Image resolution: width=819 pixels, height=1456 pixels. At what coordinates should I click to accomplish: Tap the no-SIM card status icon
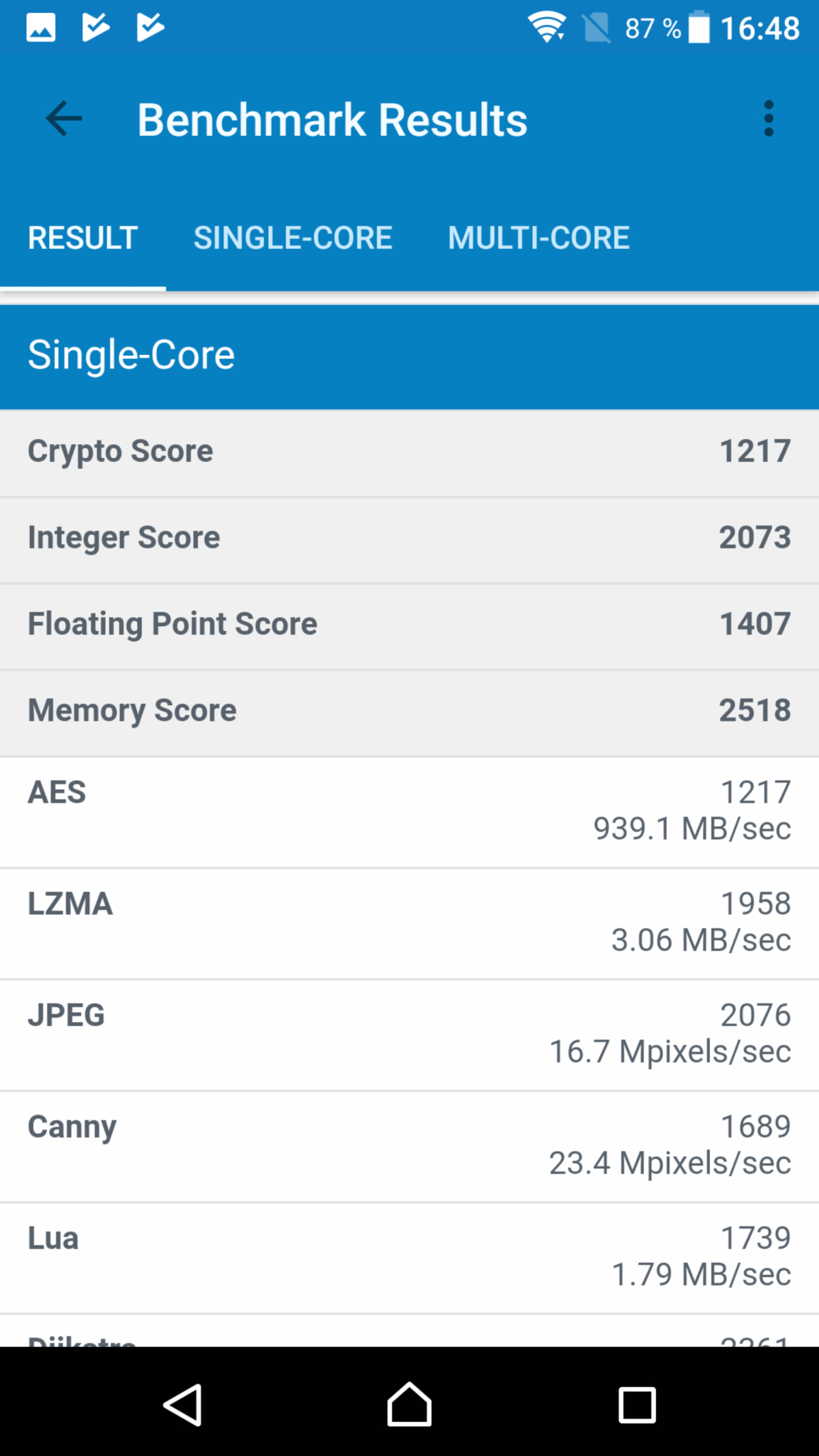[597, 28]
